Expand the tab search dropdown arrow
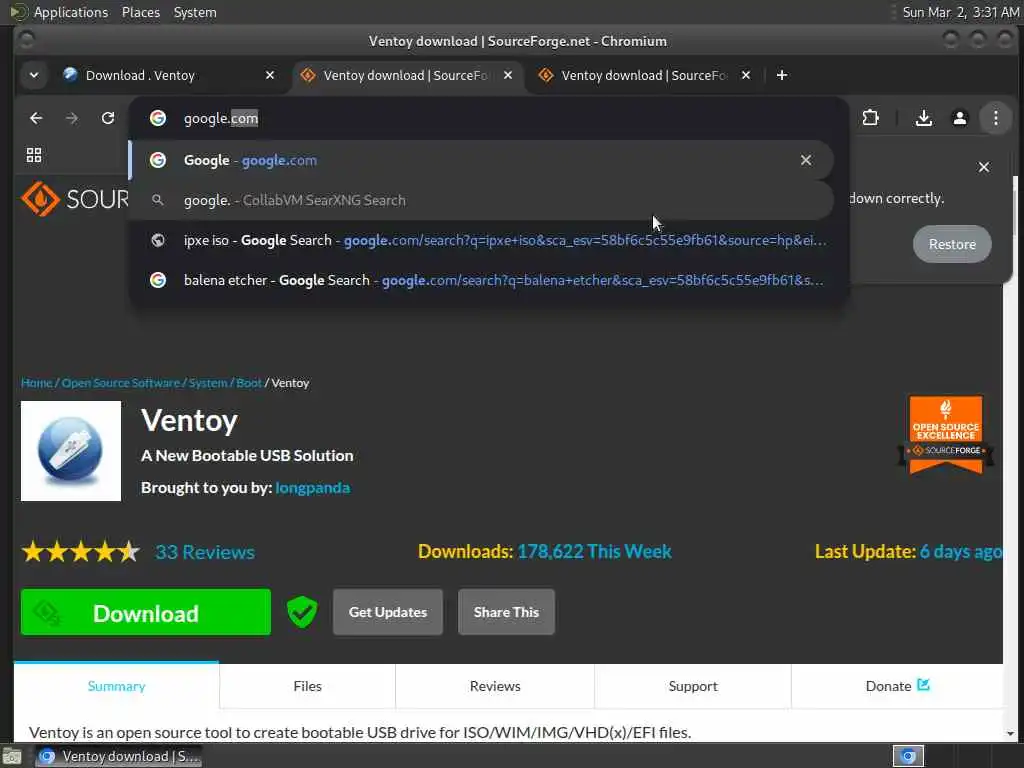The image size is (1024, 768). tap(34, 75)
